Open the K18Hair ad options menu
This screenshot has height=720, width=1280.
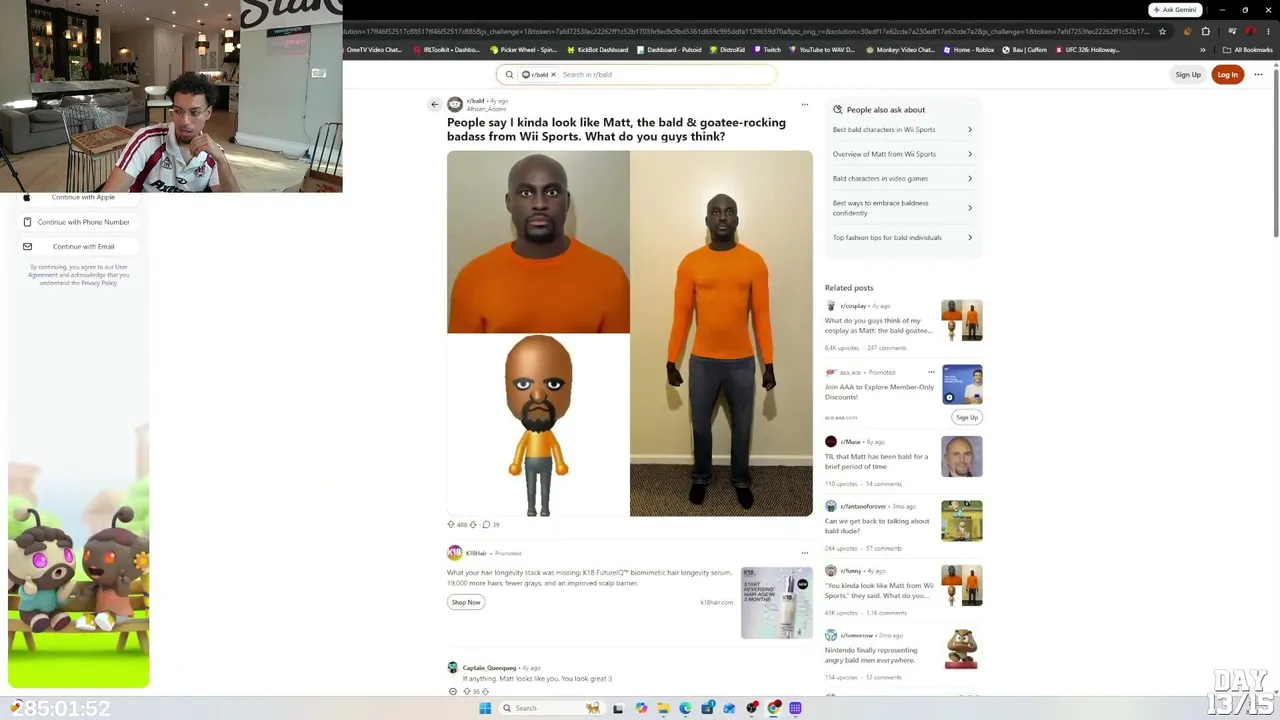(x=804, y=552)
